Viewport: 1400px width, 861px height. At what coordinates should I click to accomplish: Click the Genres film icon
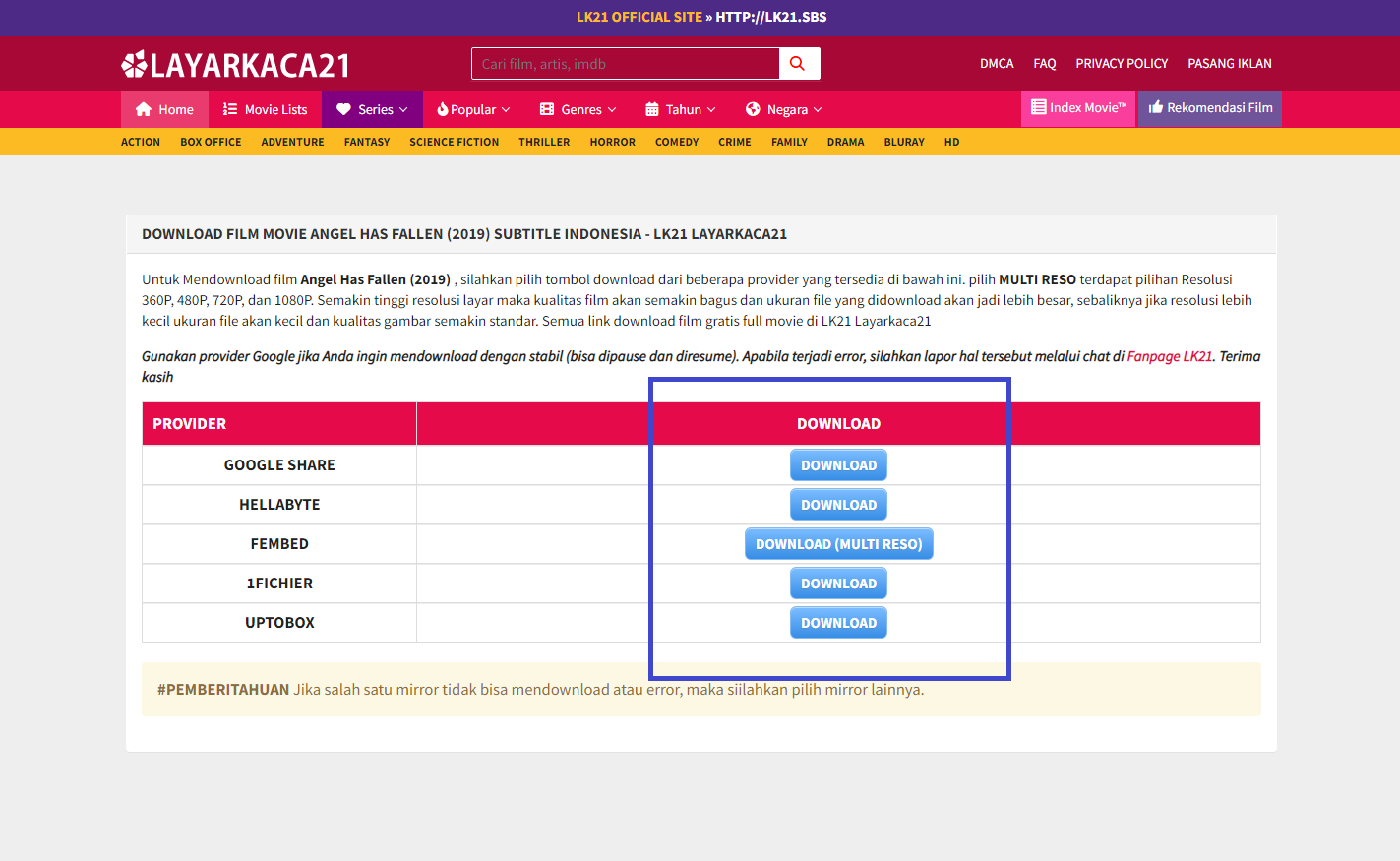(x=547, y=109)
